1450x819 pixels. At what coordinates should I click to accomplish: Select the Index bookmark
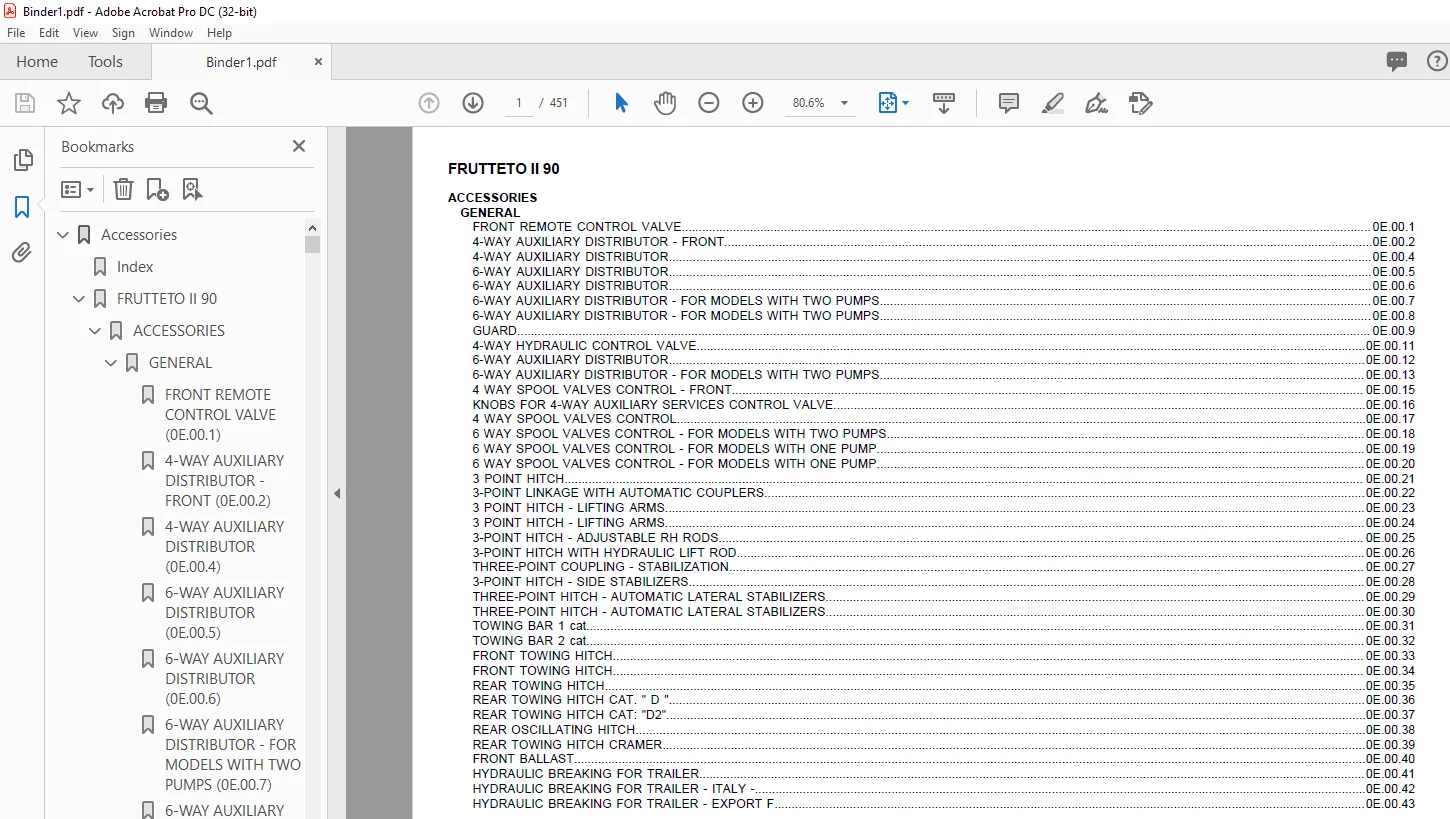click(x=135, y=267)
